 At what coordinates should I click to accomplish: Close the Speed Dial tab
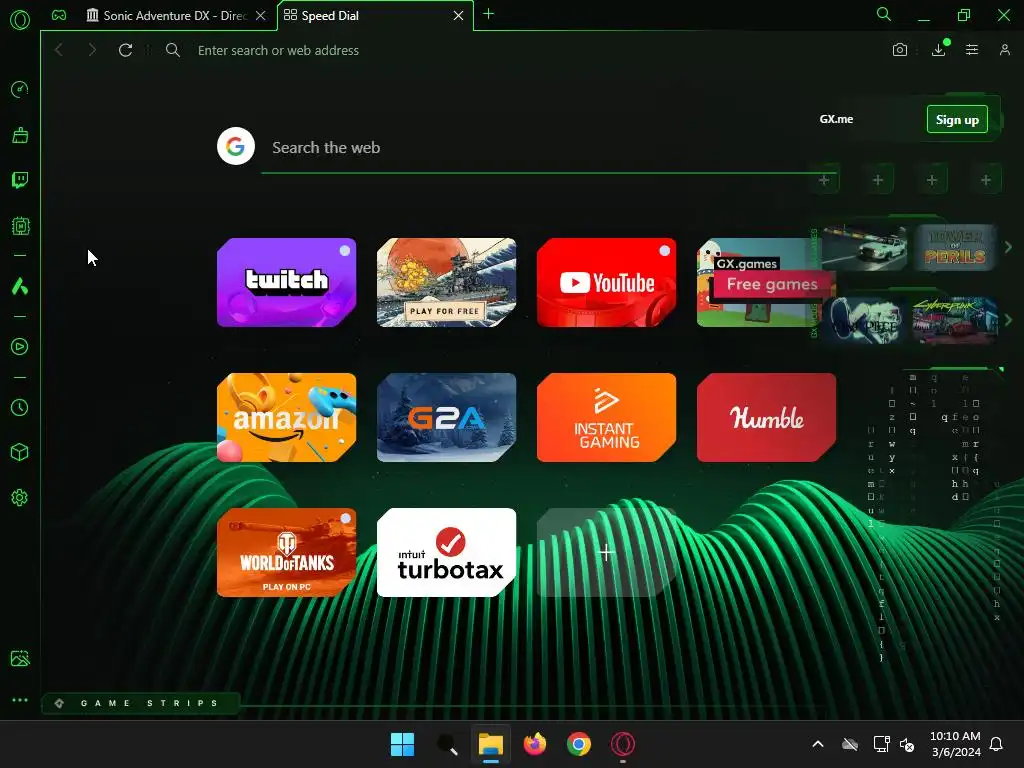[x=458, y=15]
